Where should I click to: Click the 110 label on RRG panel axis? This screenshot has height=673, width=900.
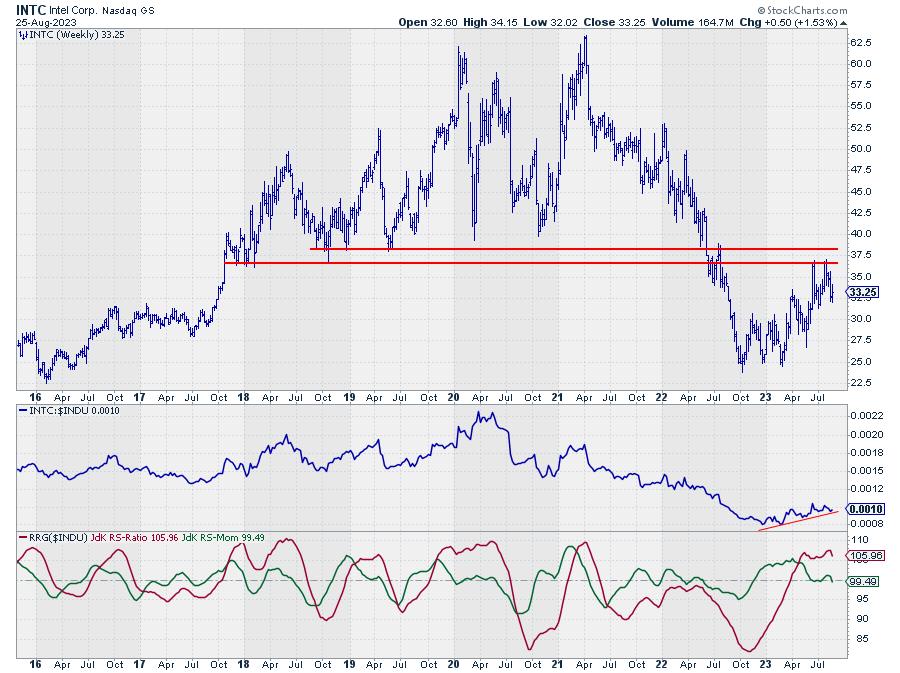(860, 540)
